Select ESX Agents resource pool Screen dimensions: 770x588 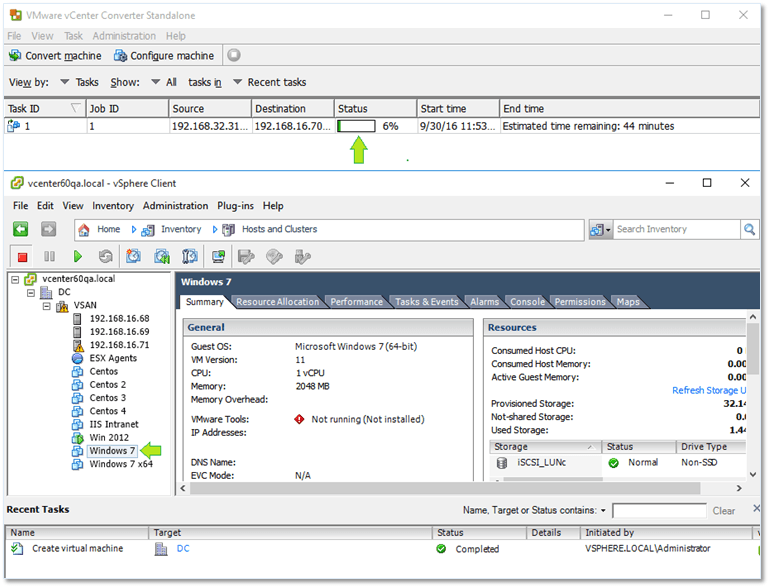click(x=113, y=359)
